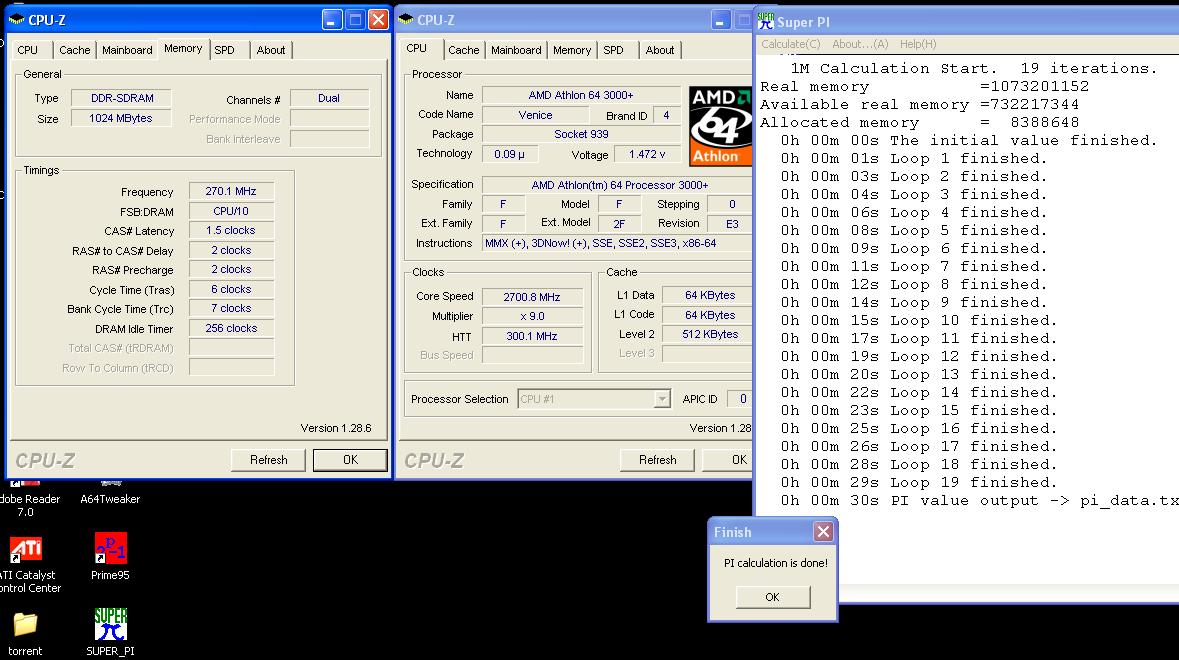Open the A64Tweaker desktop icon
This screenshot has height=660, width=1179.
[x=110, y=492]
